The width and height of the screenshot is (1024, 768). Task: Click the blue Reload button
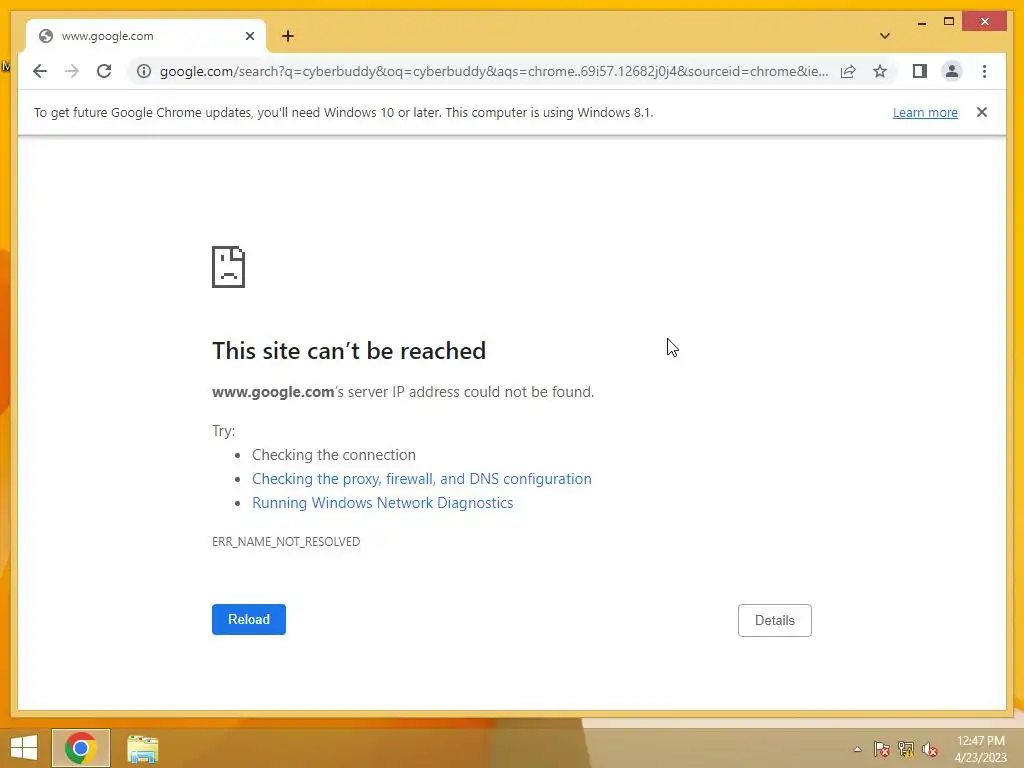click(249, 619)
